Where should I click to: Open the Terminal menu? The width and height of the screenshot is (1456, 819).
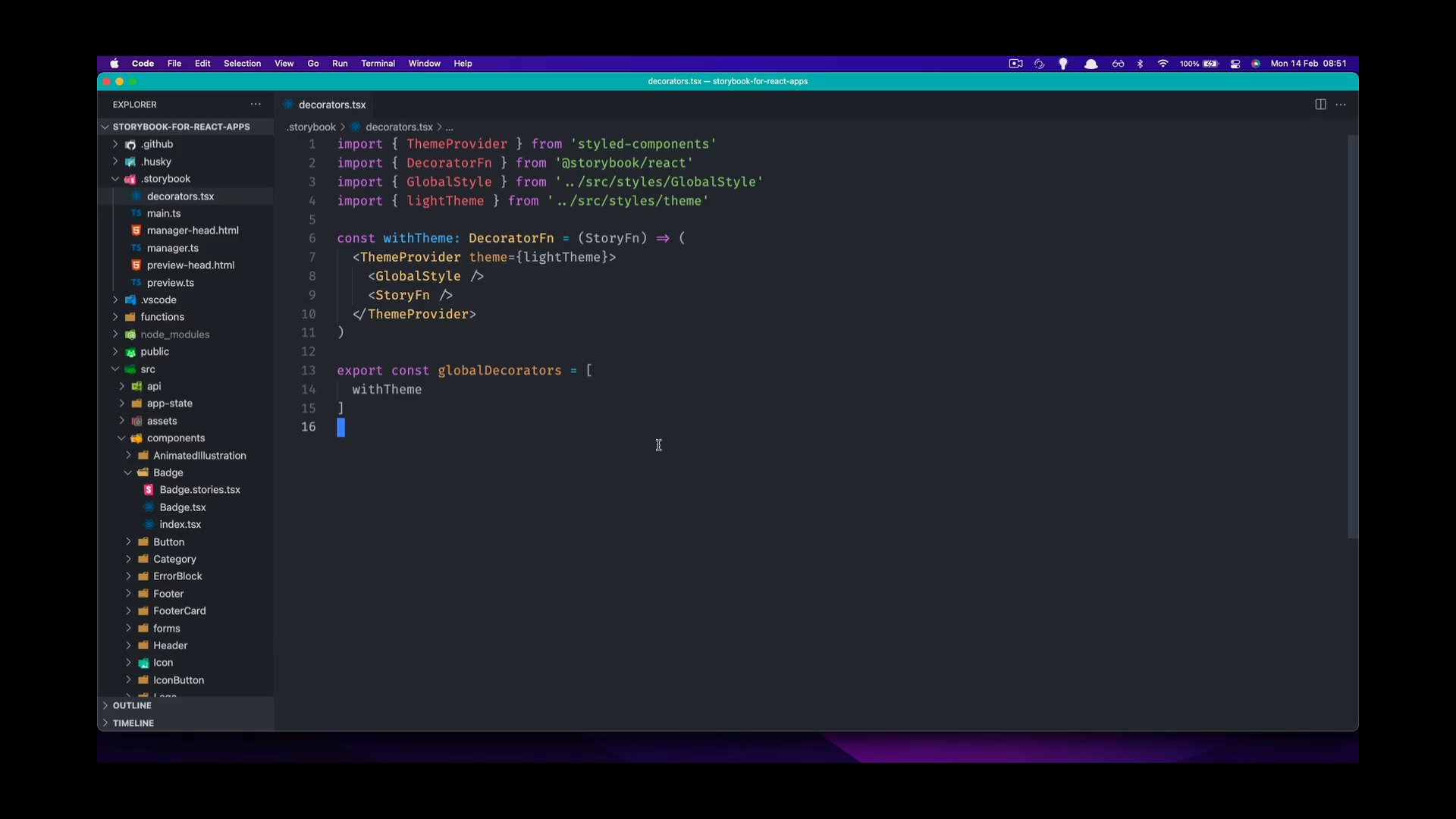pos(378,64)
